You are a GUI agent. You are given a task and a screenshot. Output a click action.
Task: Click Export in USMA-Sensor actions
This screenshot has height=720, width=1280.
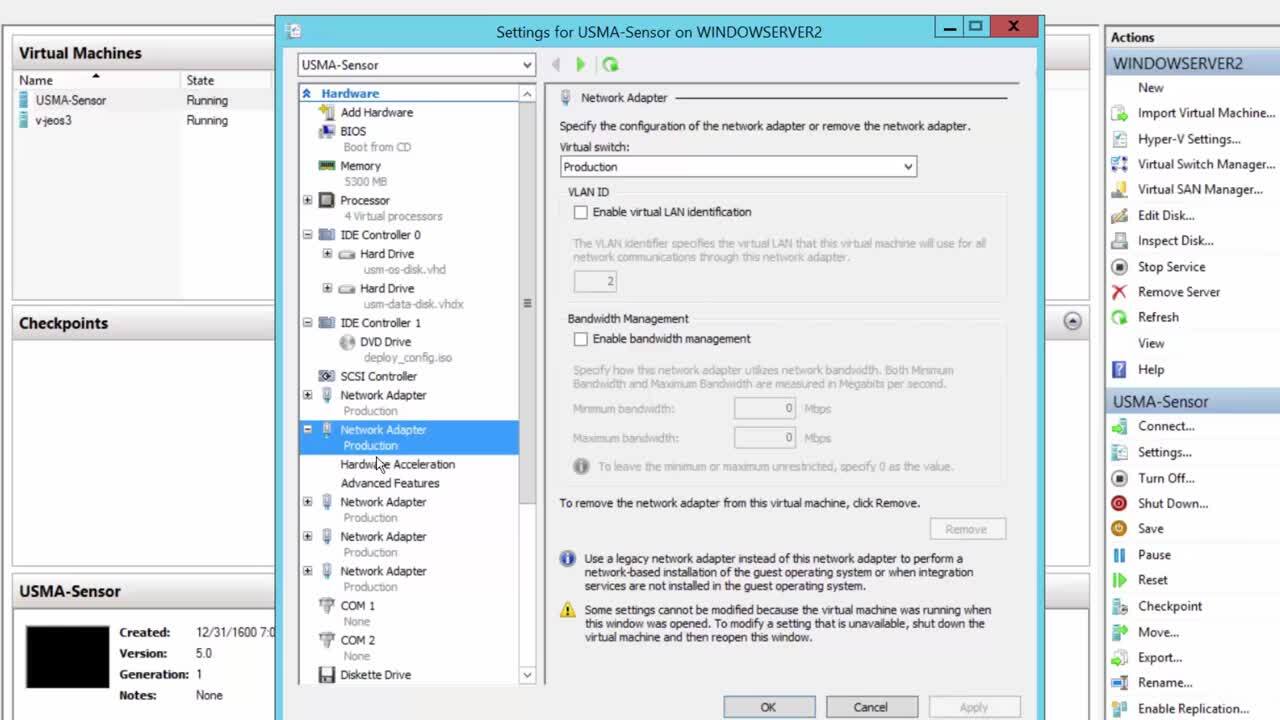point(1160,658)
